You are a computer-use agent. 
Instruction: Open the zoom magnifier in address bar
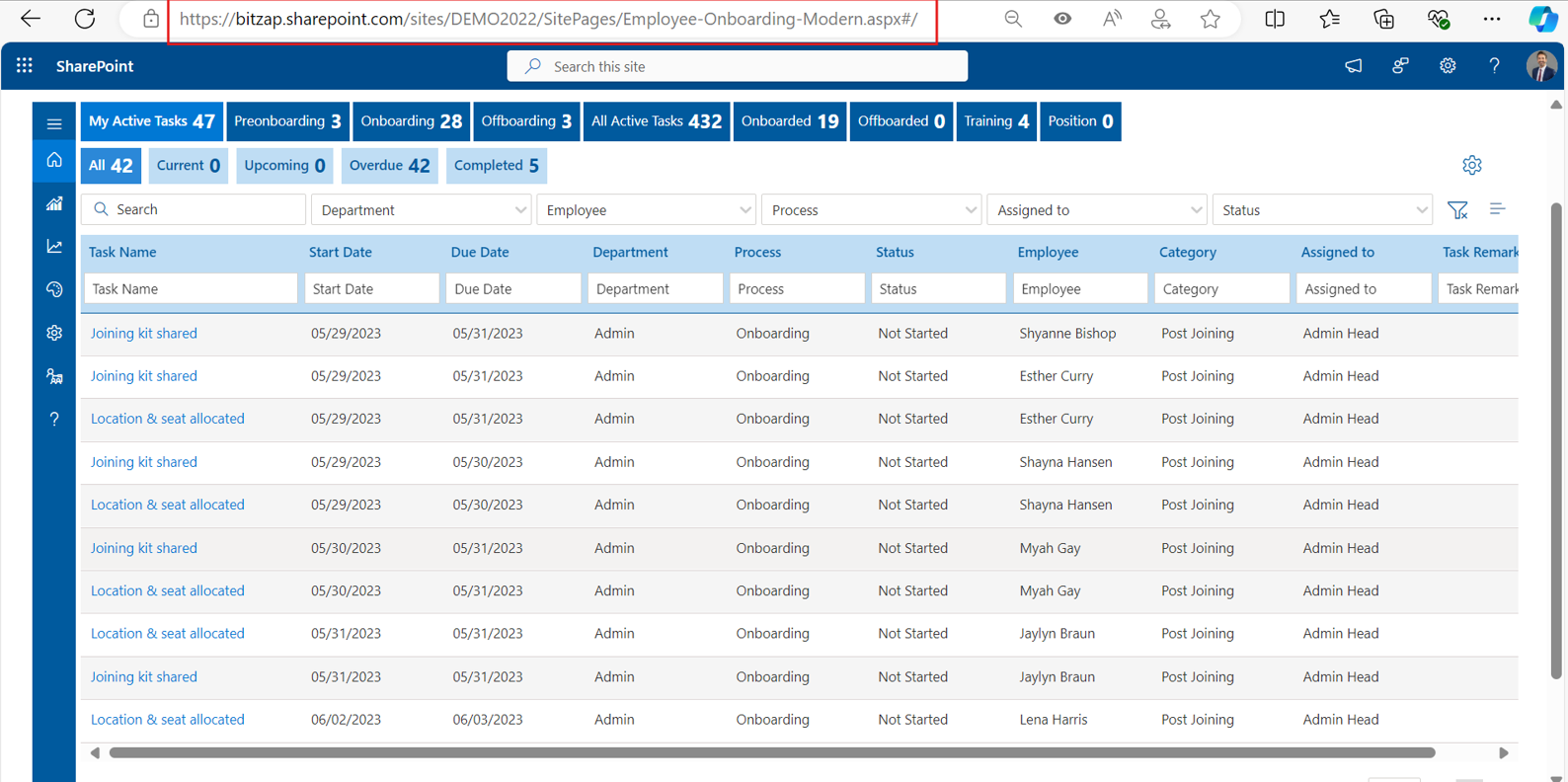tap(1013, 19)
